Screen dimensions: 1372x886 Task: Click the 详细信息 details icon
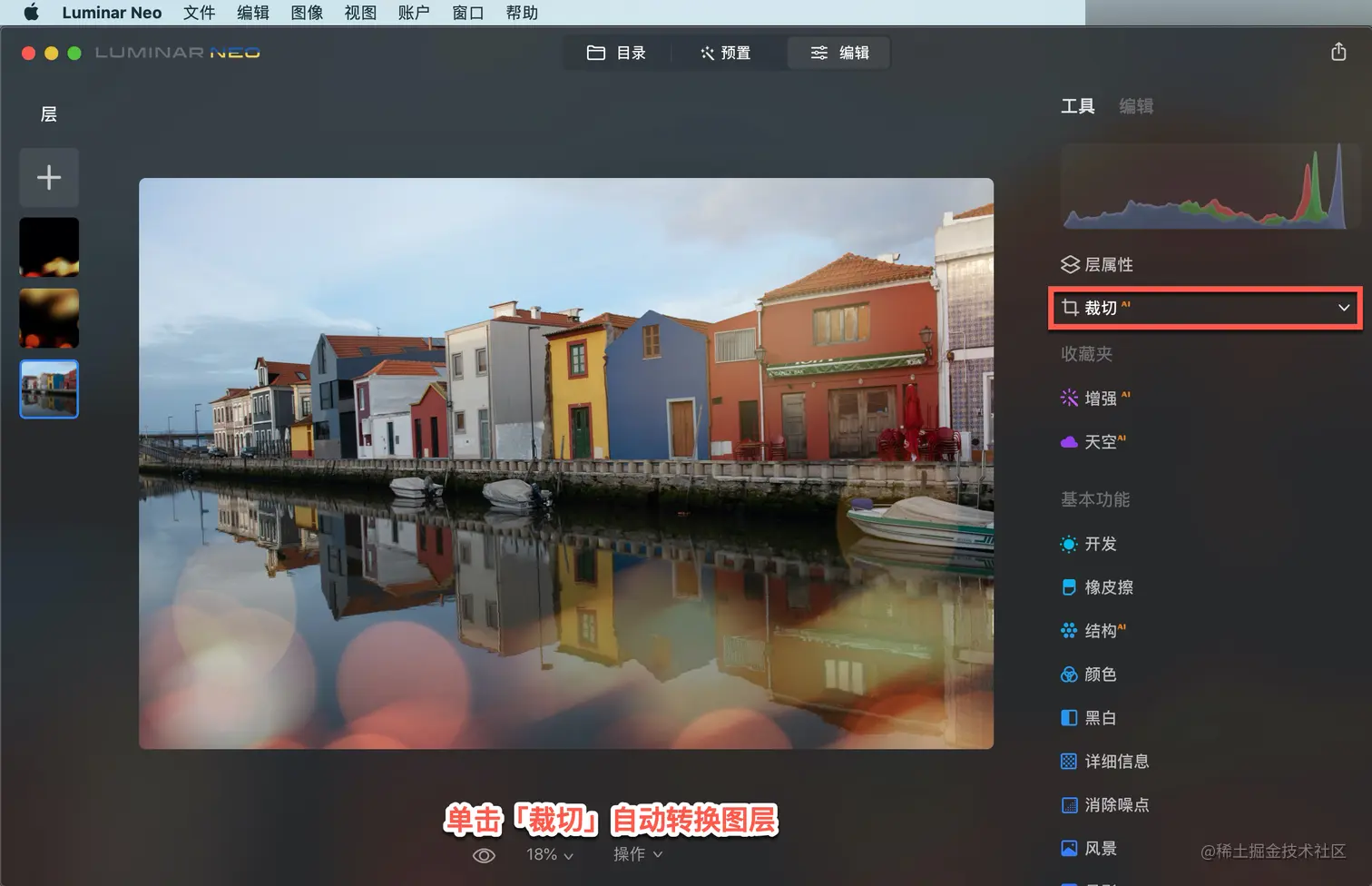coord(1070,762)
